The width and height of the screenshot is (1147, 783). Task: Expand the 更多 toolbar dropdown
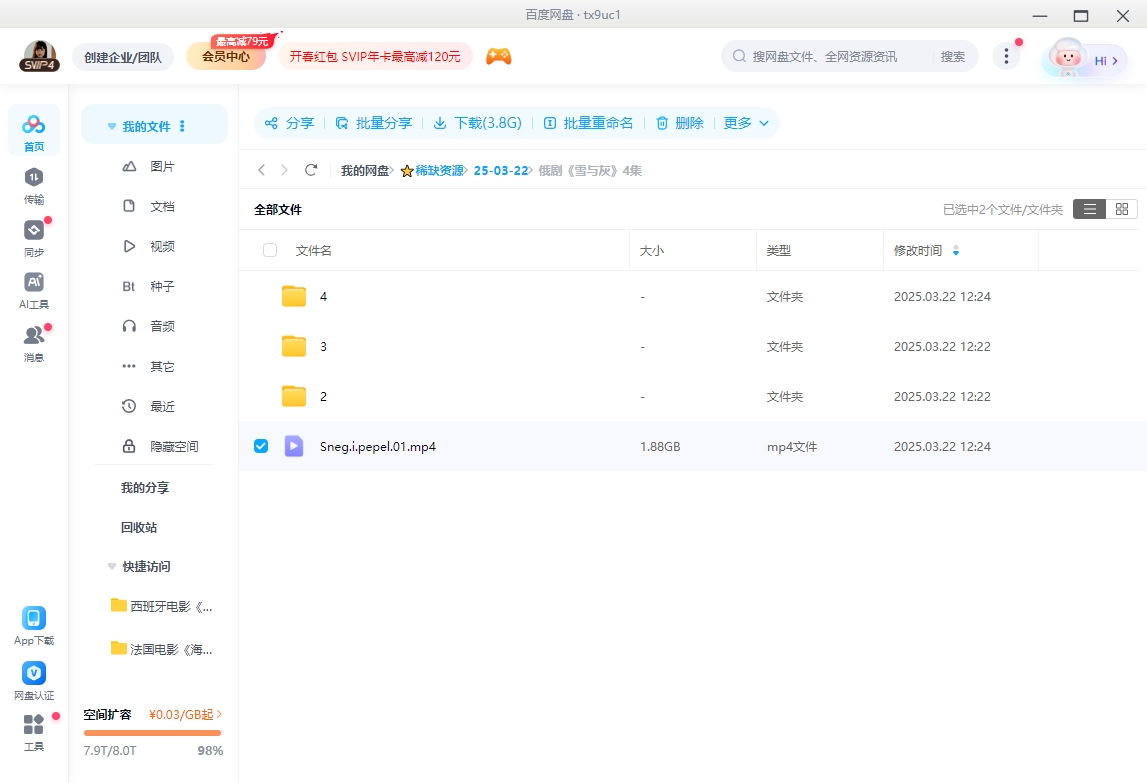(746, 122)
